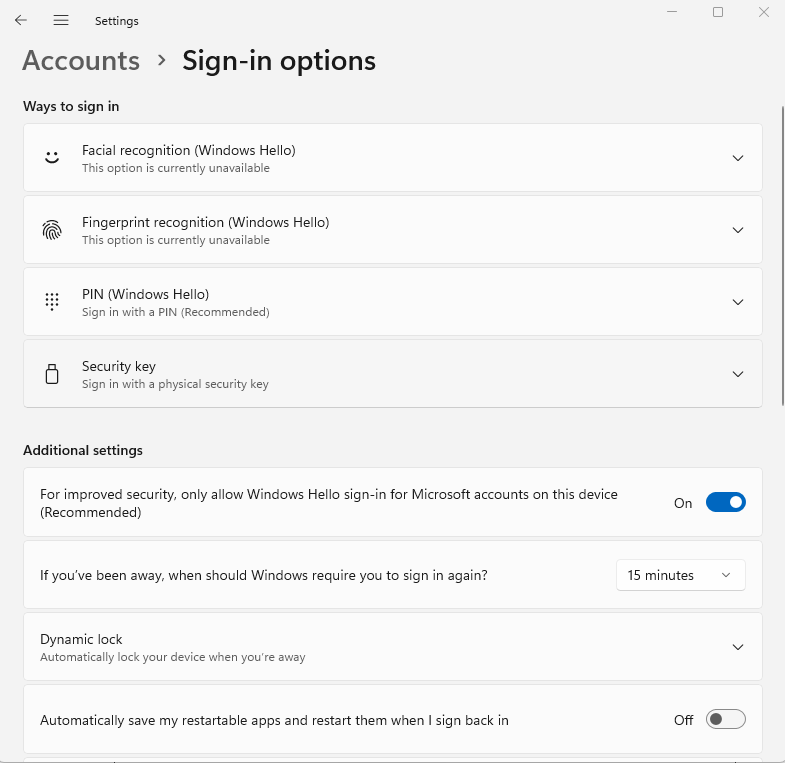
Task: Click the PIN keypad icon
Action: (x=52, y=302)
